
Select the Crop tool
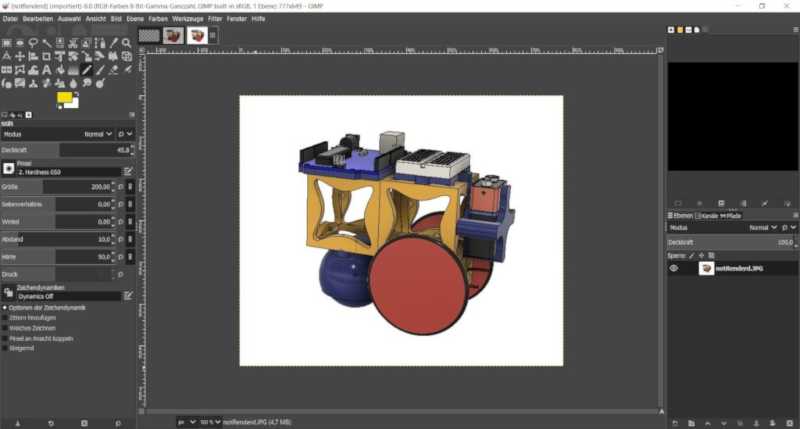pyautogui.click(x=46, y=56)
